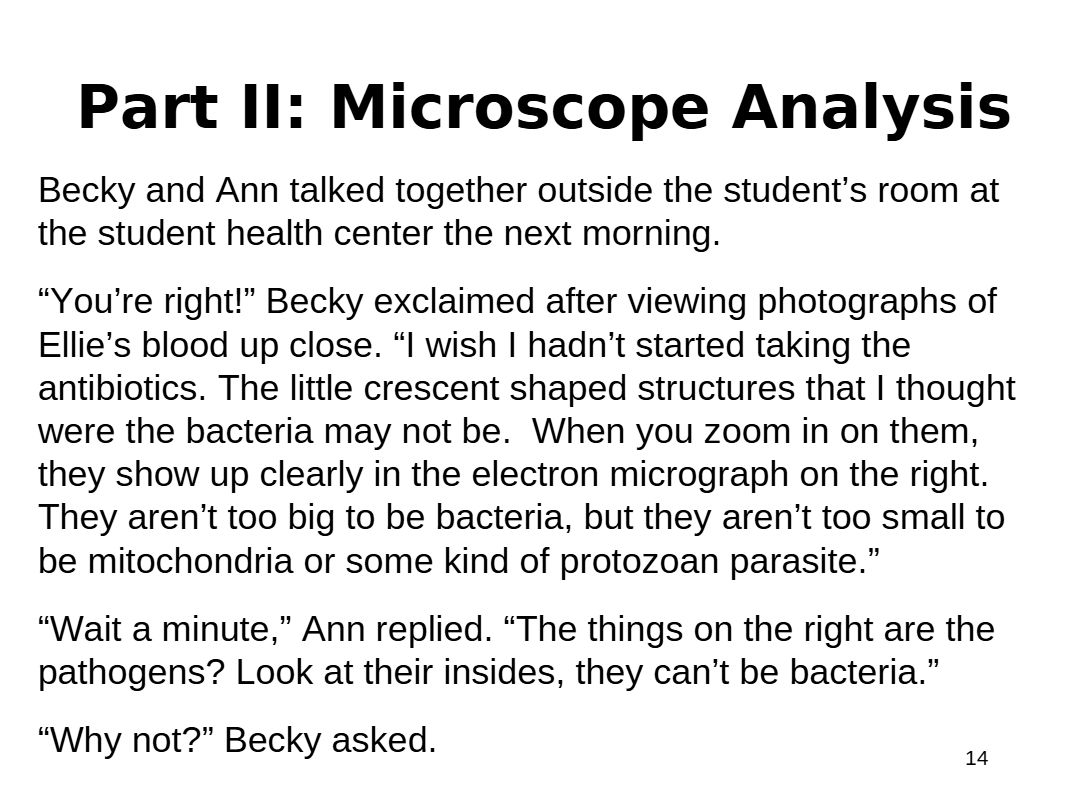Click the word "pathogens" in Ann's reply
Image resolution: width=1080 pixels, height=810 pixels.
tap(130, 673)
